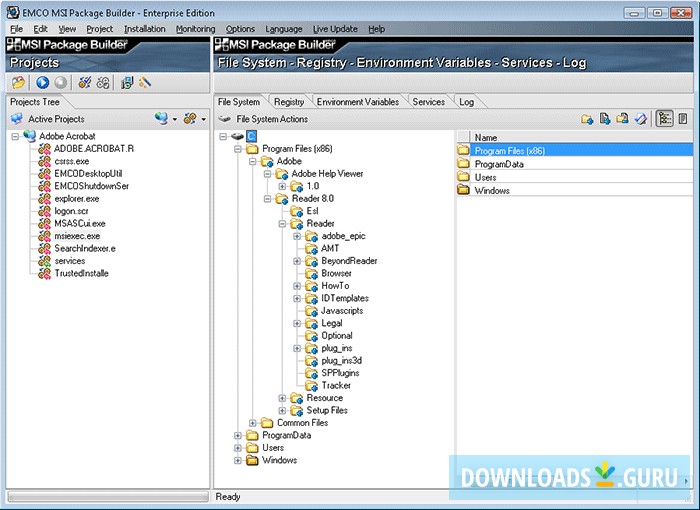Screen dimensions: 700x510
Task: Click the Active Projects monitors icon
Action: pos(17,119)
